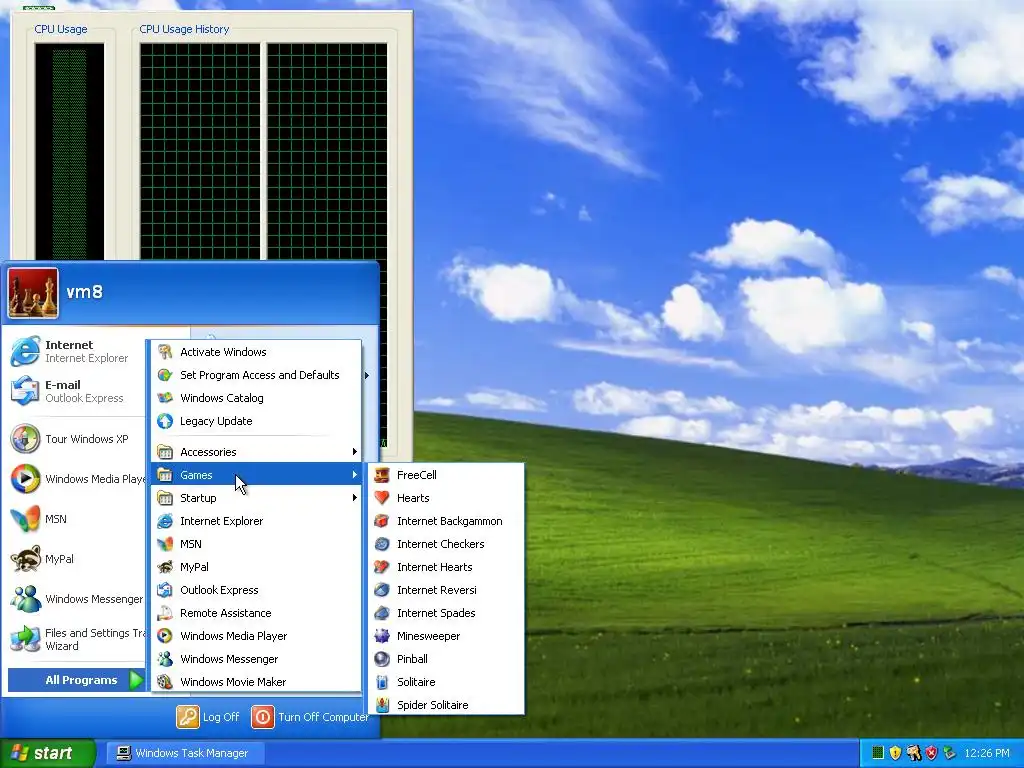Screen dimensions: 1024x768
Task: Click the Internet Reversi icon
Action: (382, 590)
